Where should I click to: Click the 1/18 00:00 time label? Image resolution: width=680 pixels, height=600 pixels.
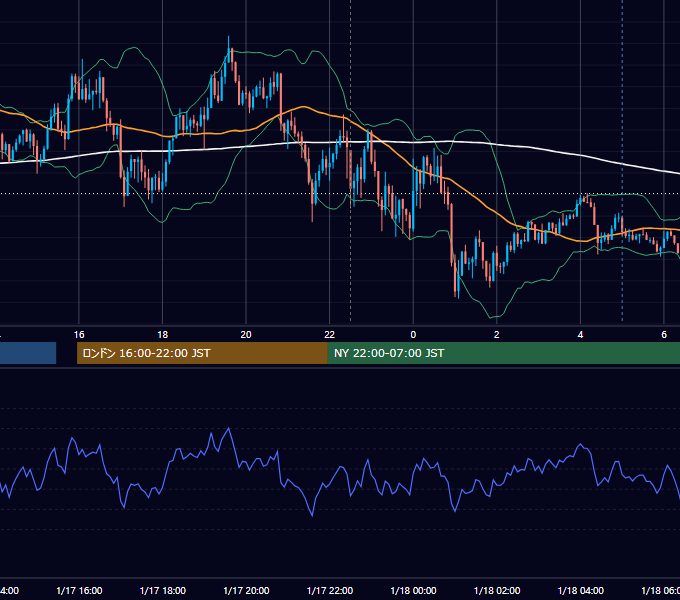413,590
